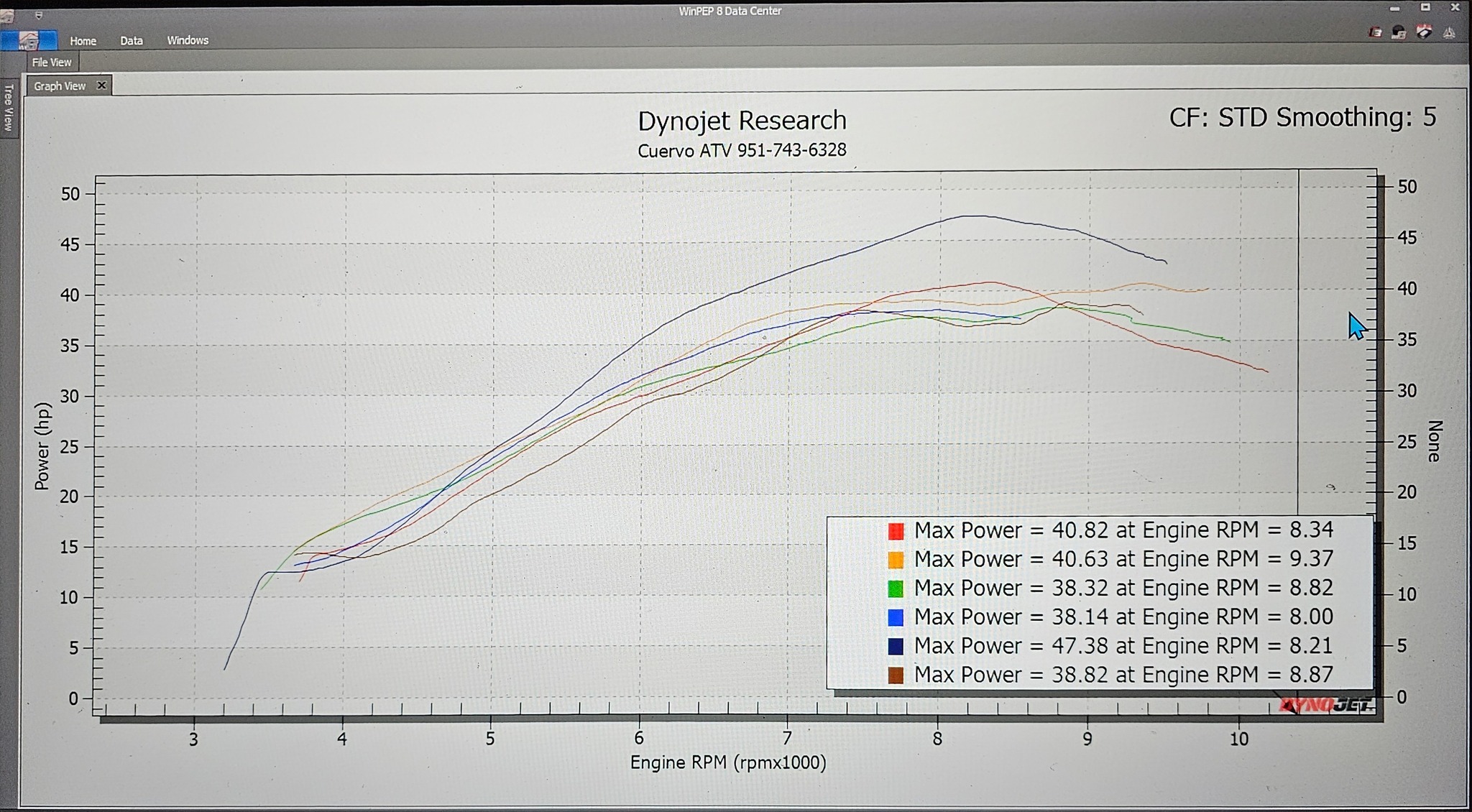1472x812 pixels.
Task: Click the Dynojet Research graph title
Action: click(x=742, y=121)
